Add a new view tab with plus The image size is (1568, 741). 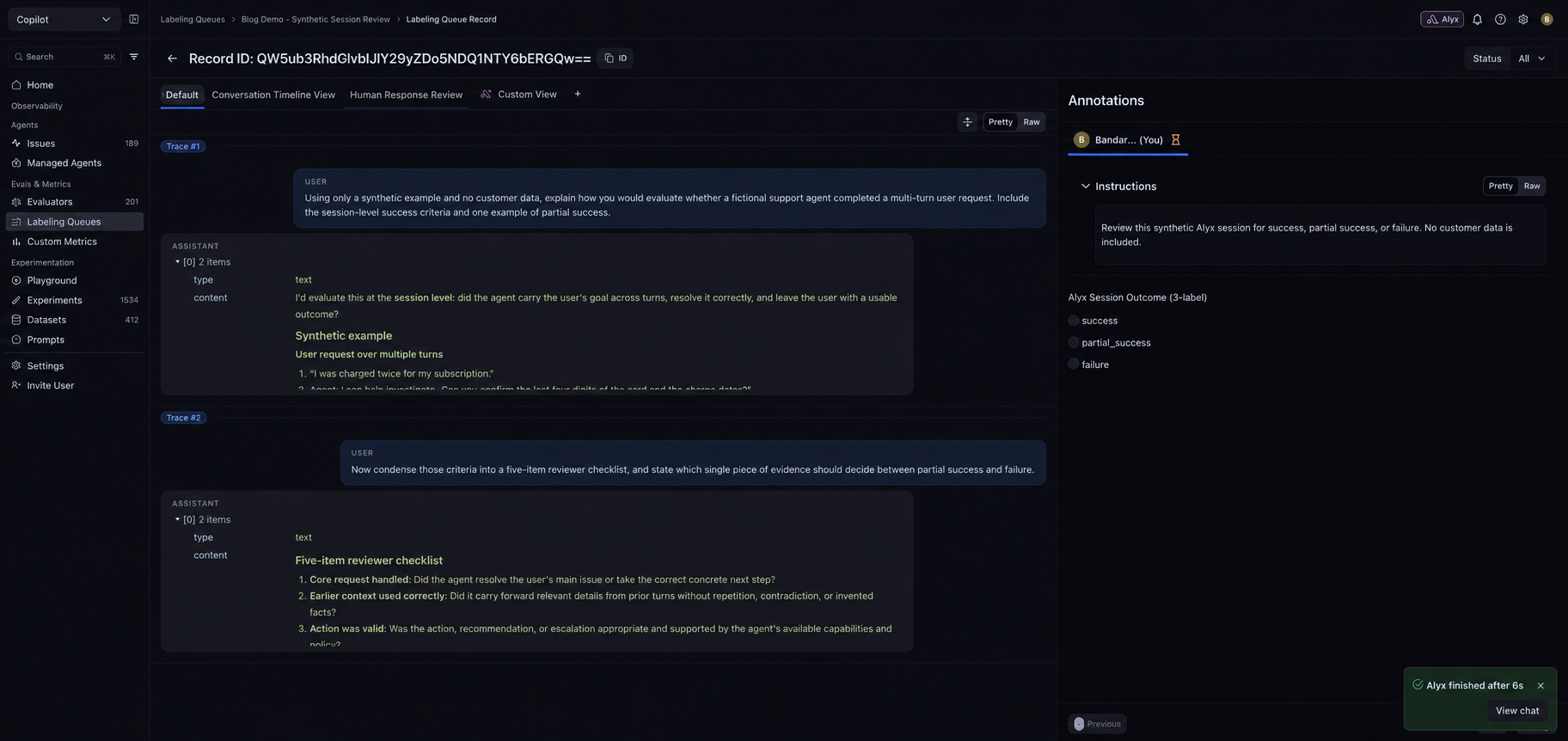click(578, 94)
